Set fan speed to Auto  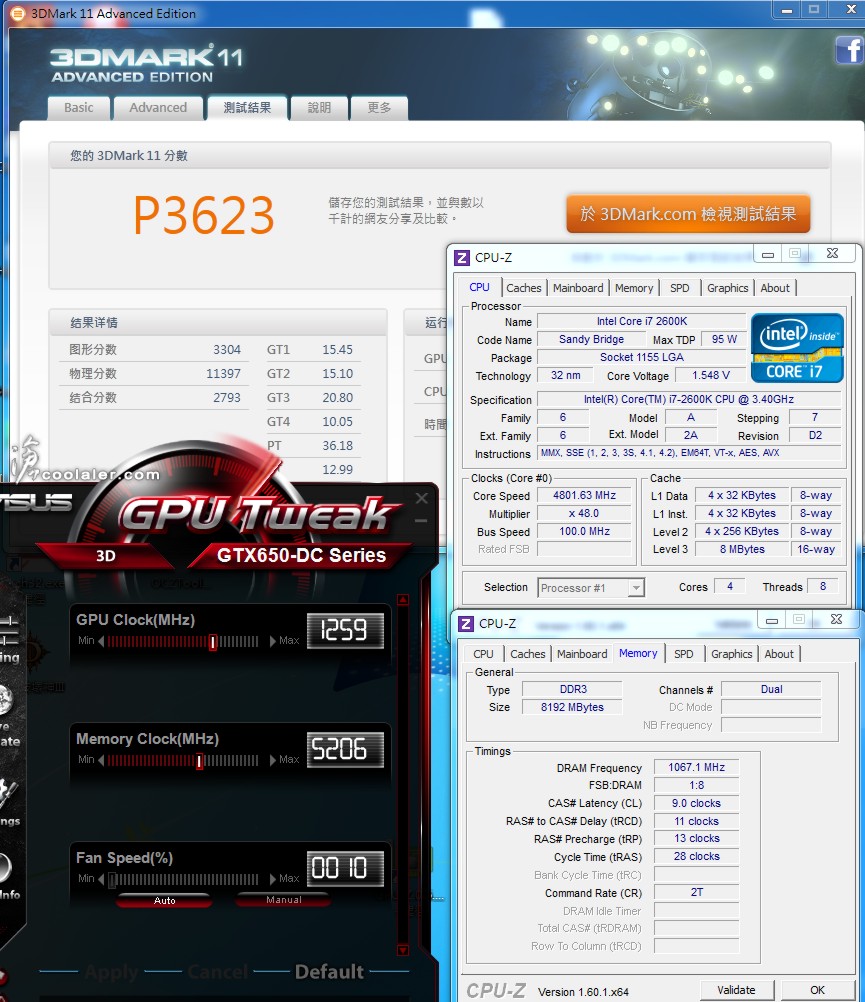(164, 900)
